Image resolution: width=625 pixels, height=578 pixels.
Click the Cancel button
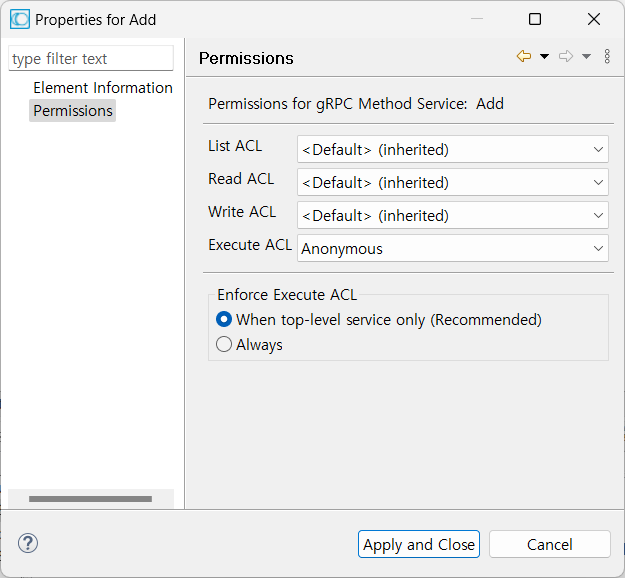pos(549,544)
